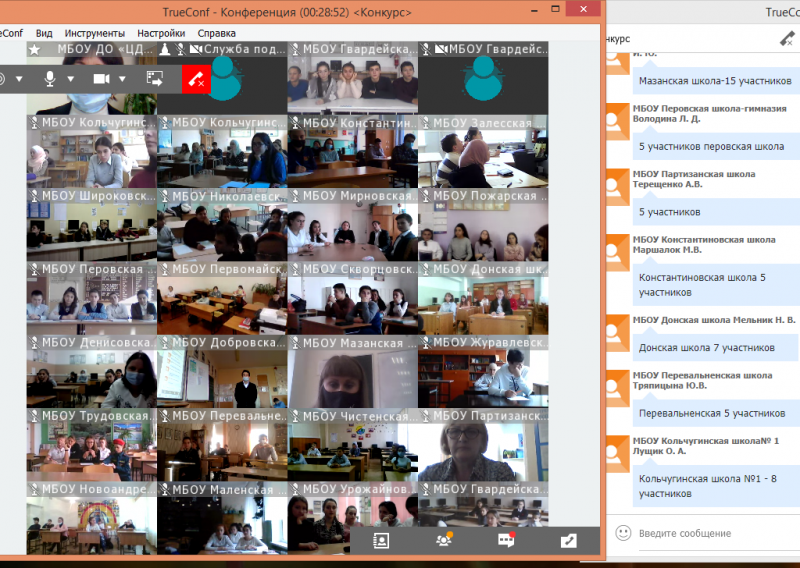
Task: Toggle the microphone mute button
Action: [49, 79]
